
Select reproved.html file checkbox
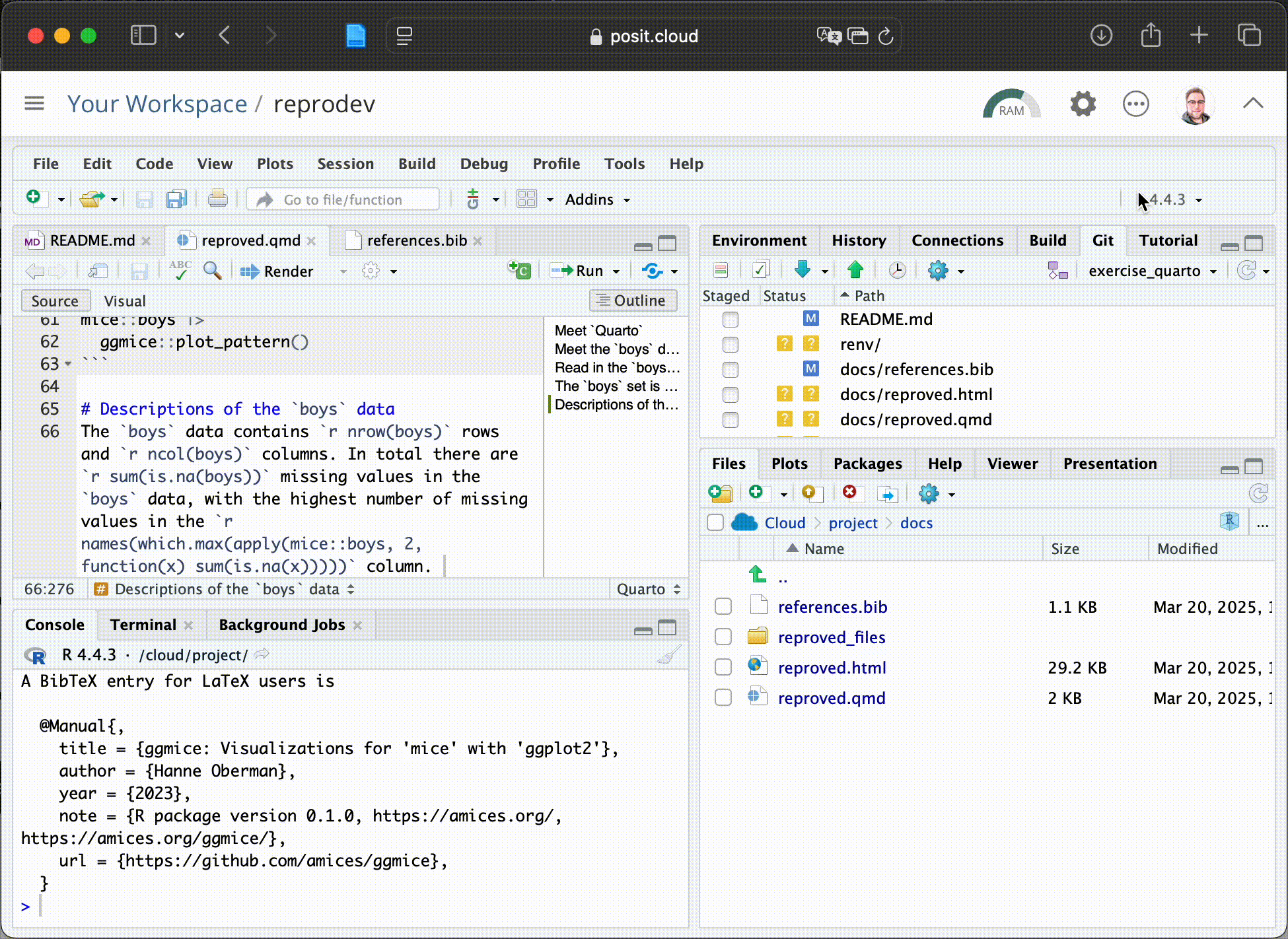click(723, 667)
